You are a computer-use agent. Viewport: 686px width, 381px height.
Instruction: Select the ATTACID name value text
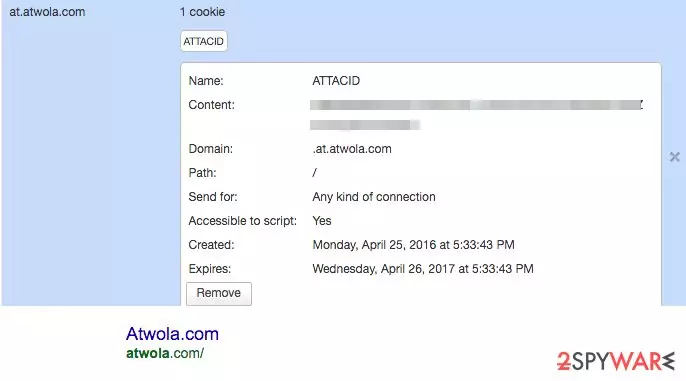pyautogui.click(x=336, y=80)
